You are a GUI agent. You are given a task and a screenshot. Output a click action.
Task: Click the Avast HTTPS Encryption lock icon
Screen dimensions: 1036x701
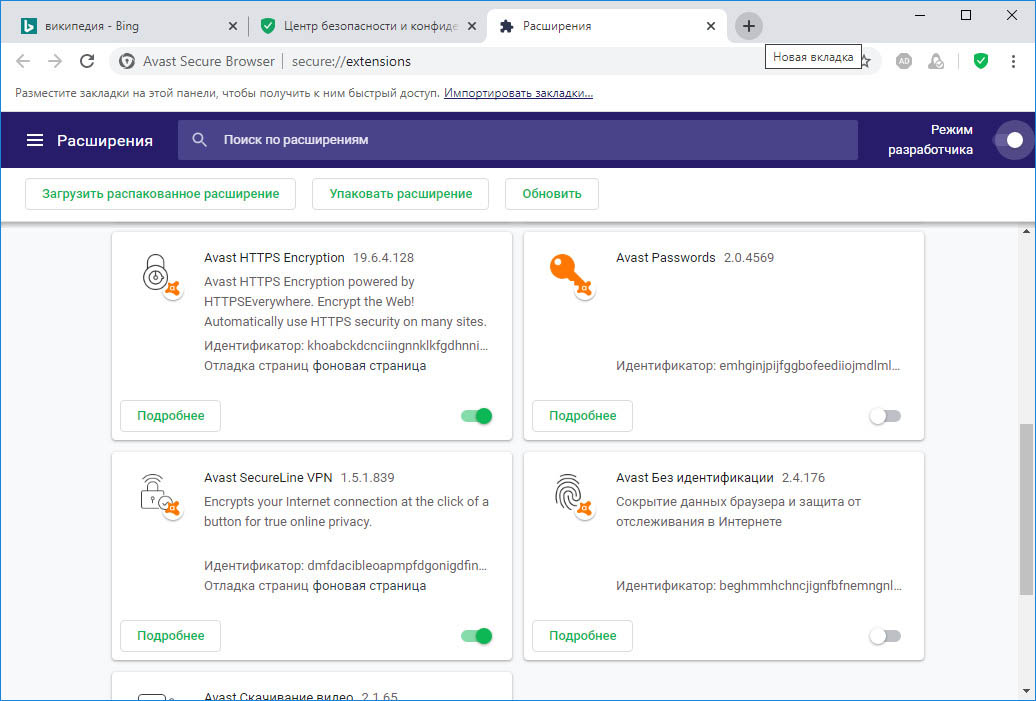coord(161,276)
